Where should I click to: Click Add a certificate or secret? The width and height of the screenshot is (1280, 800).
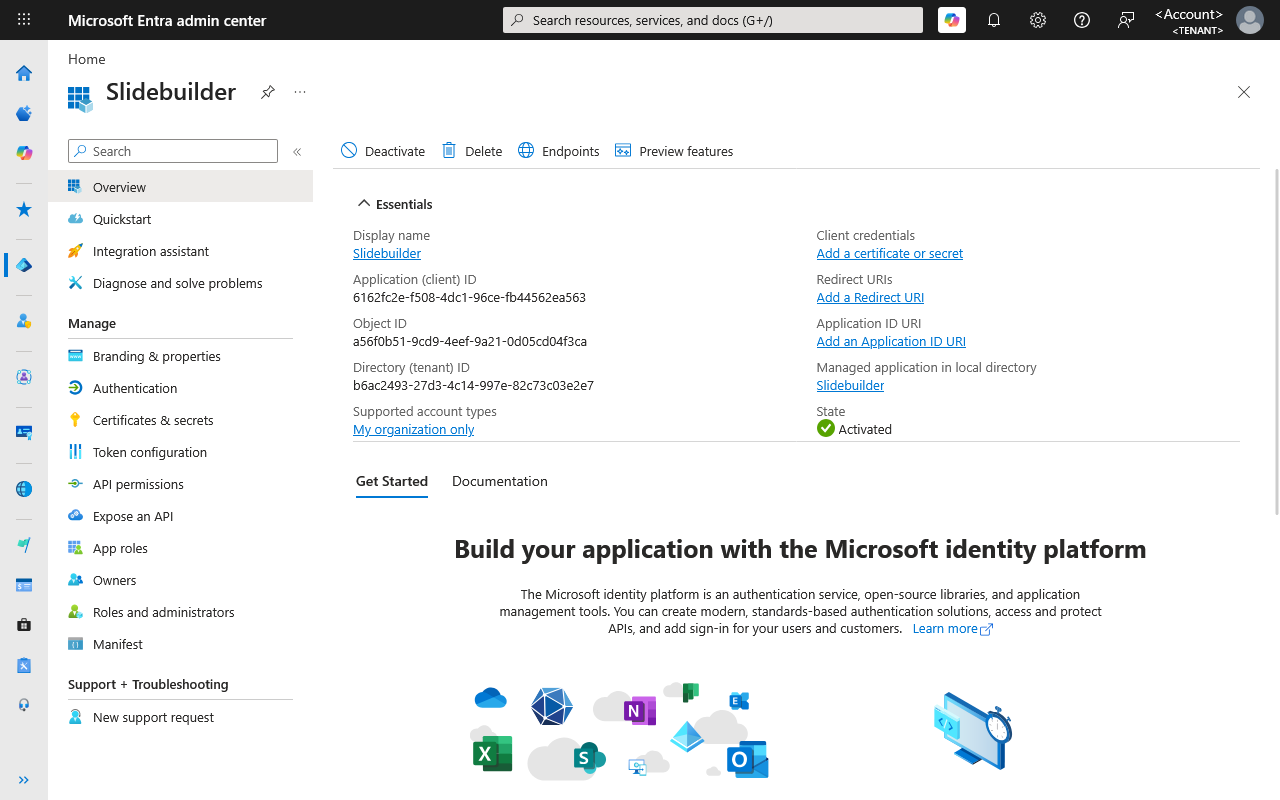[890, 253]
